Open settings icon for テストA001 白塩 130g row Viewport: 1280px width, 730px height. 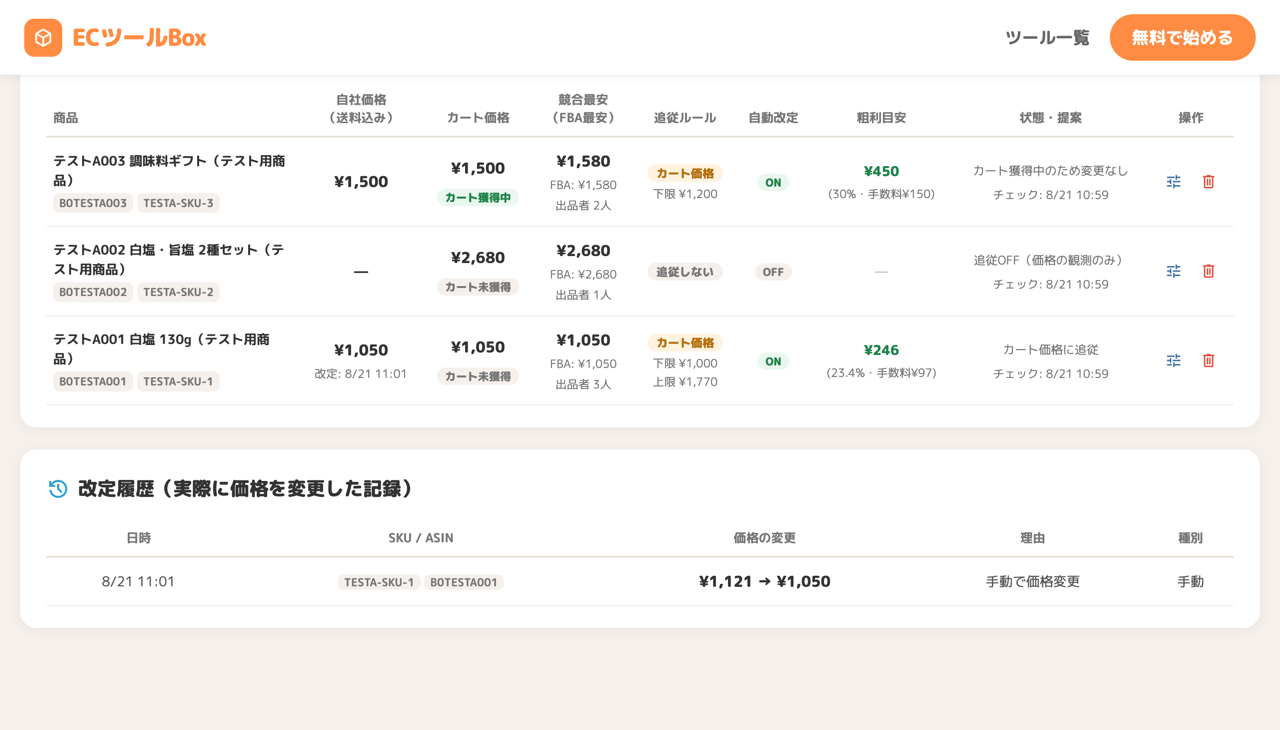coord(1174,360)
